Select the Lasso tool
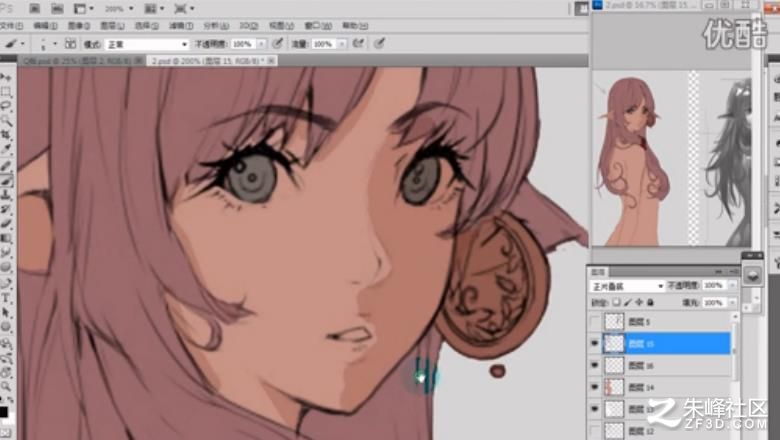This screenshot has height=440, width=780. coord(6,106)
